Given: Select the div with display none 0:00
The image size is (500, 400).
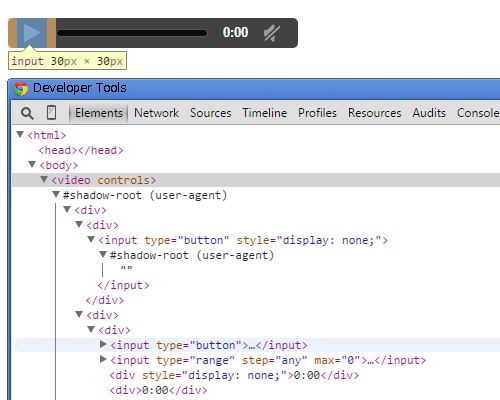Looking at the screenshot, I should [x=234, y=375].
